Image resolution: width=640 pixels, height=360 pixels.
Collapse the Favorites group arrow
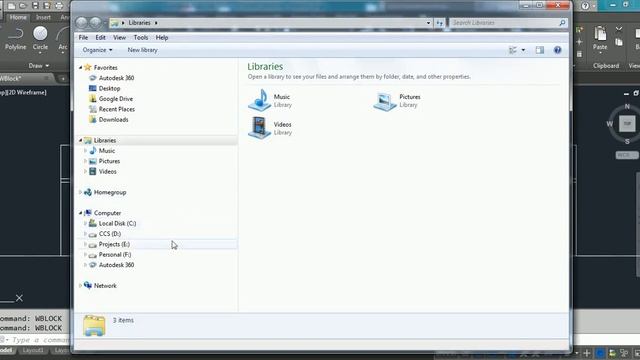(x=80, y=67)
